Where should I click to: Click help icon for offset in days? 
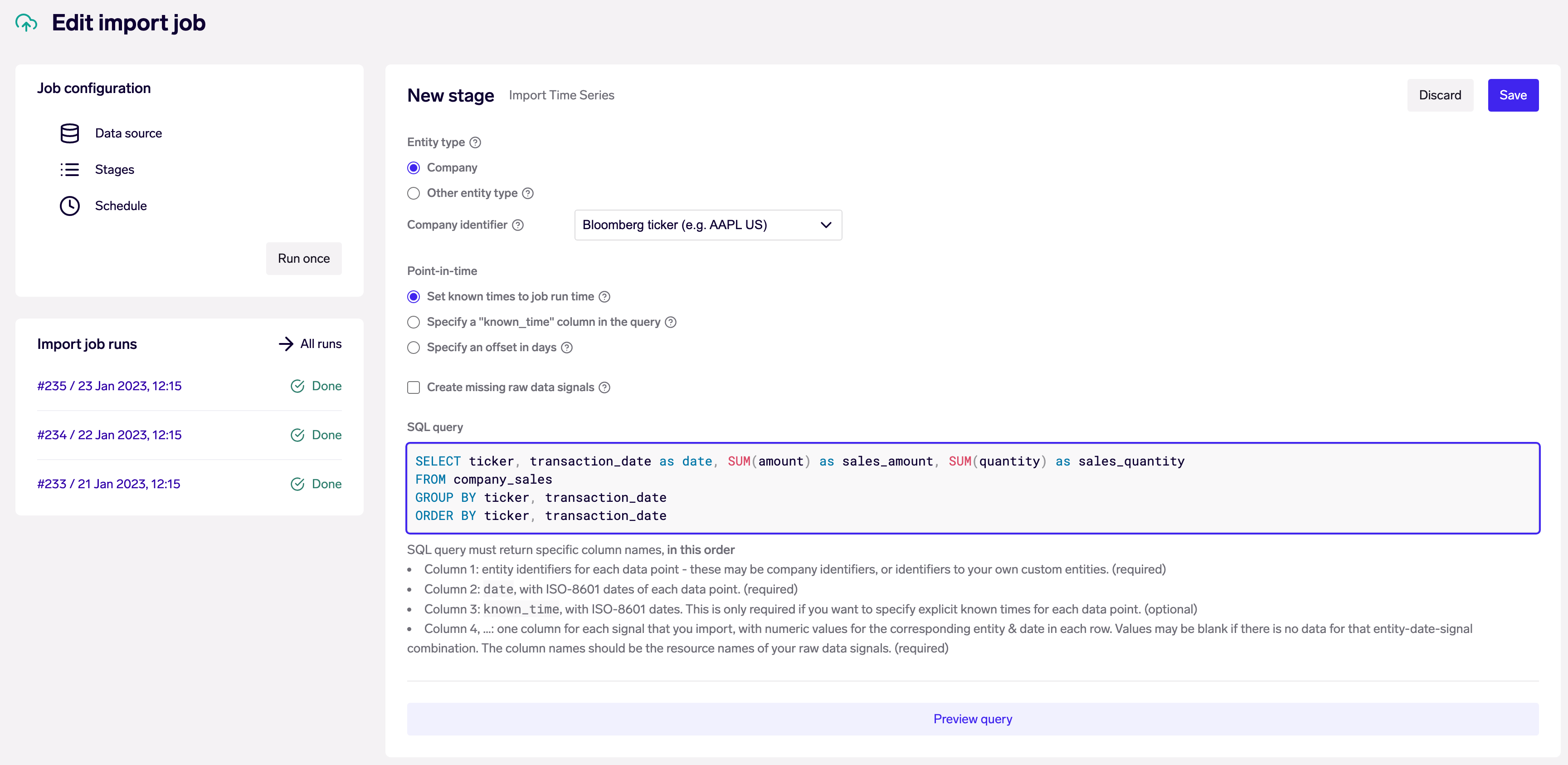tap(567, 348)
